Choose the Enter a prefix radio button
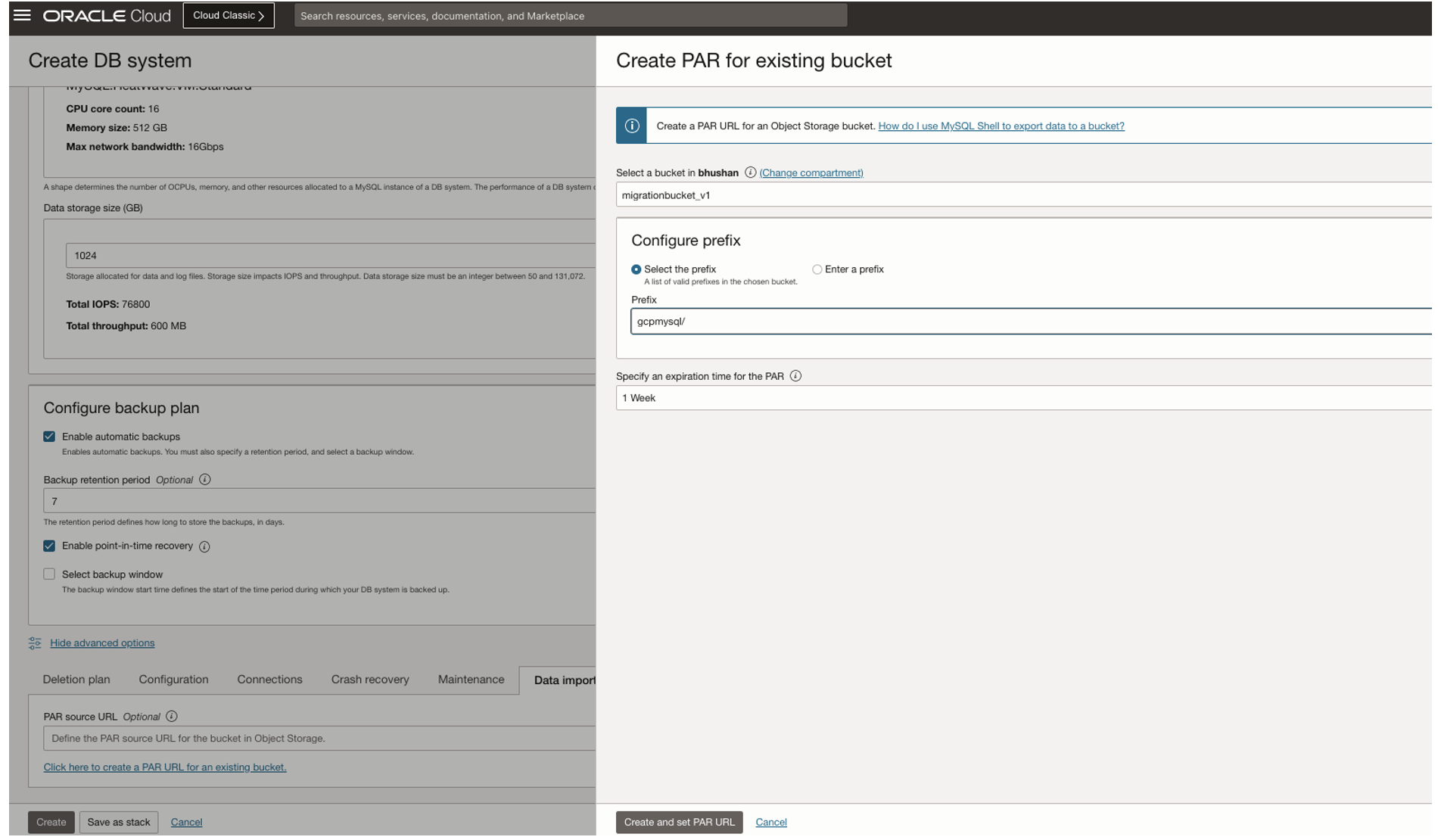 (817, 269)
